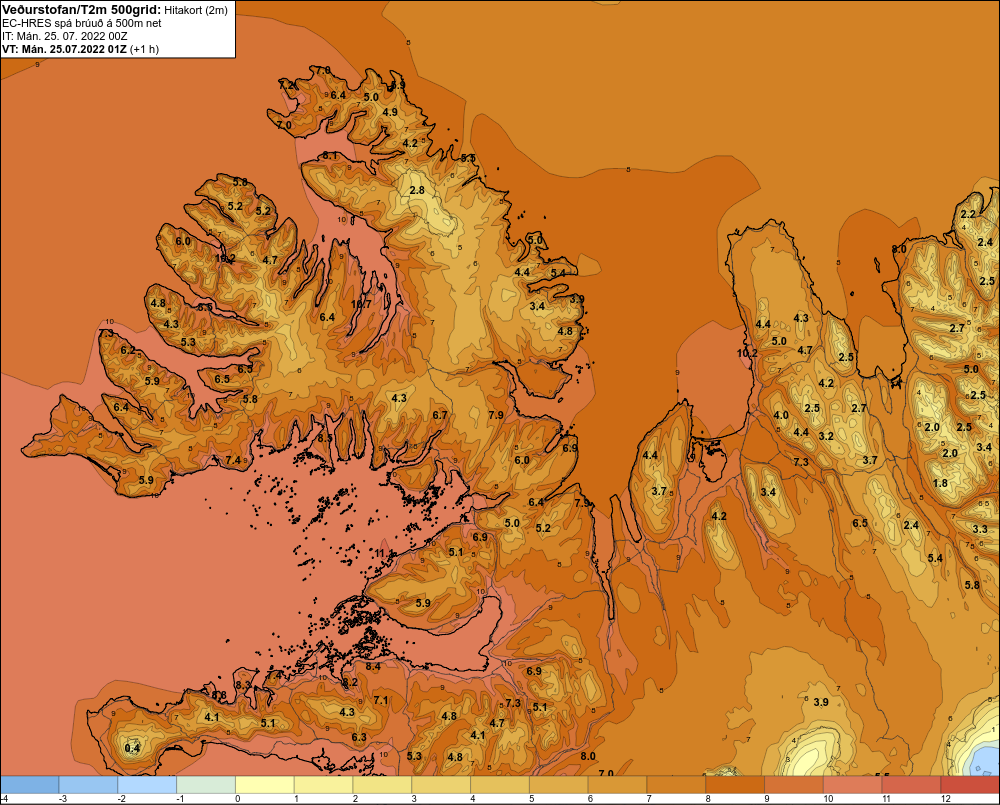This screenshot has height=805, width=1000.
Task: Click the 0.4 temperature value on the map
Action: pos(132,748)
